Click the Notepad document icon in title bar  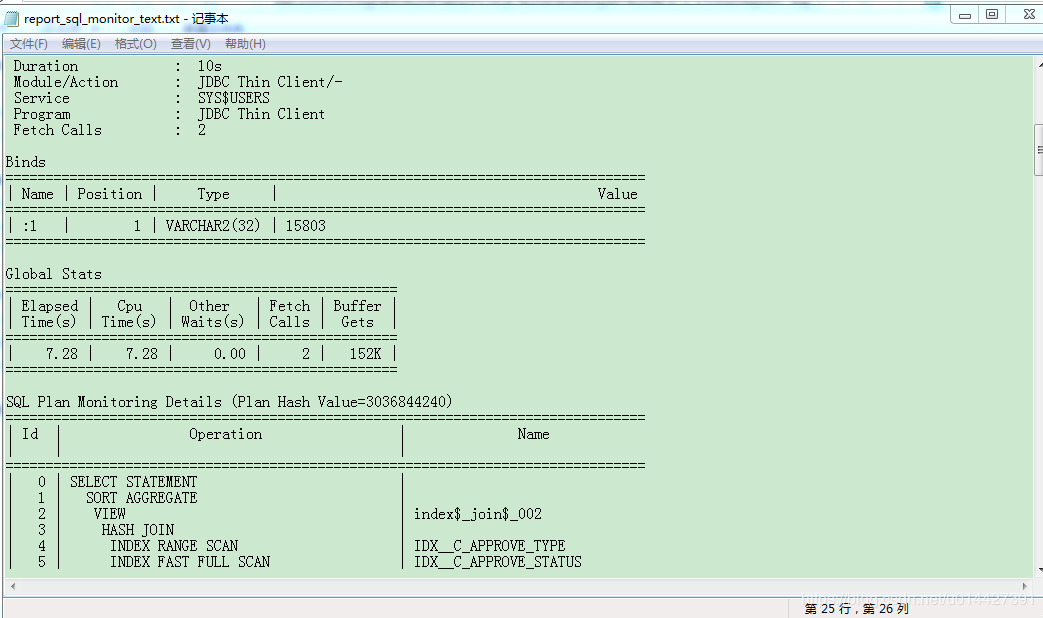click(x=11, y=19)
